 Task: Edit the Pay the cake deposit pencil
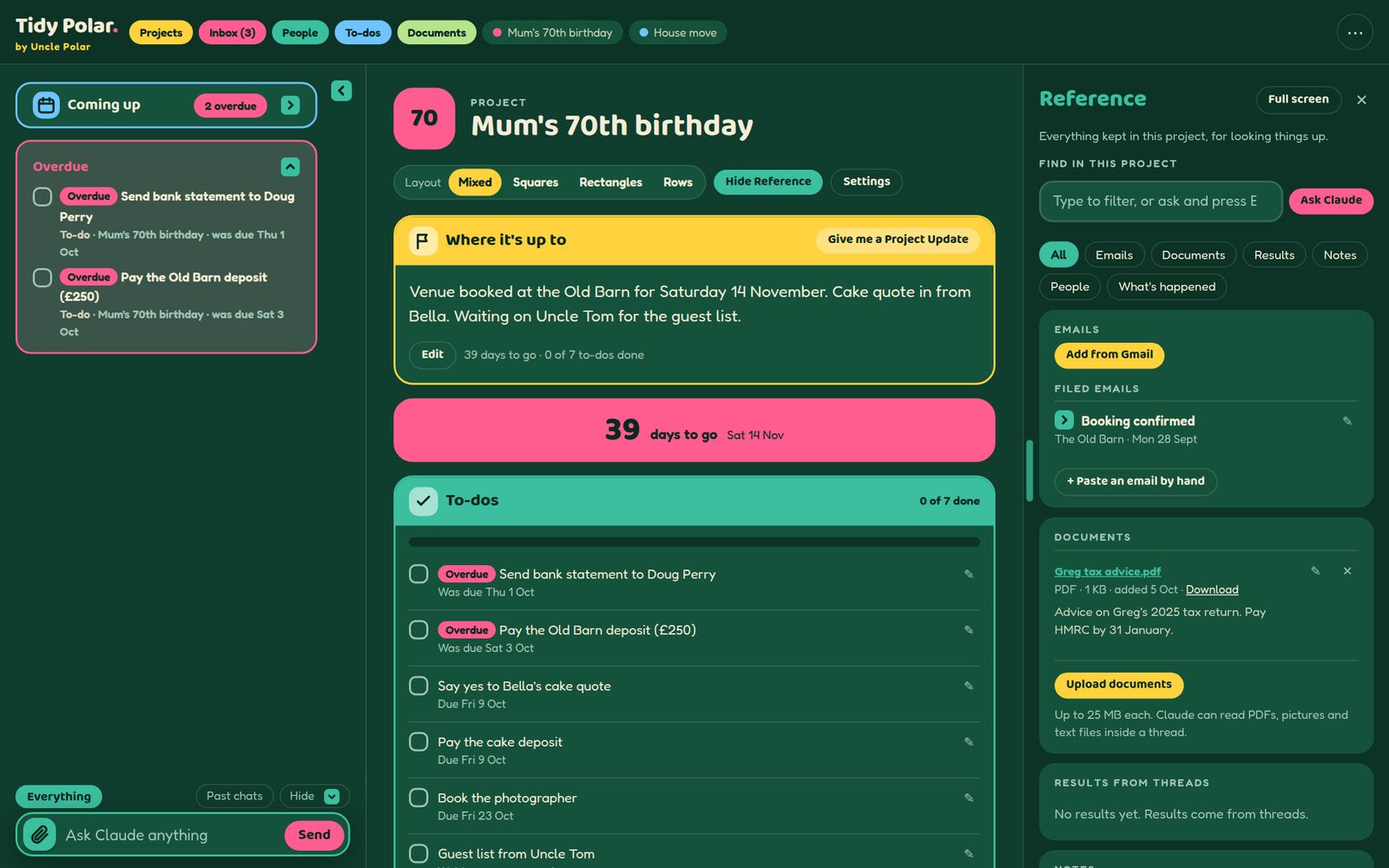[x=969, y=742]
